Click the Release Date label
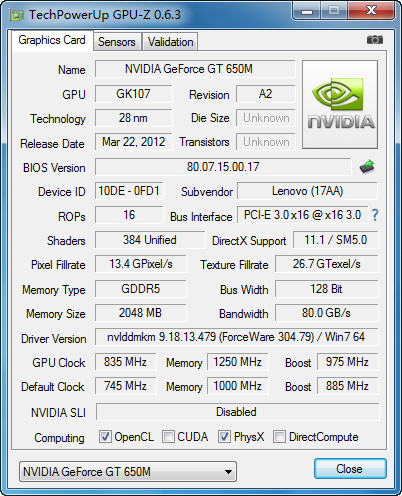Screen dimensions: 402x496 (52, 144)
